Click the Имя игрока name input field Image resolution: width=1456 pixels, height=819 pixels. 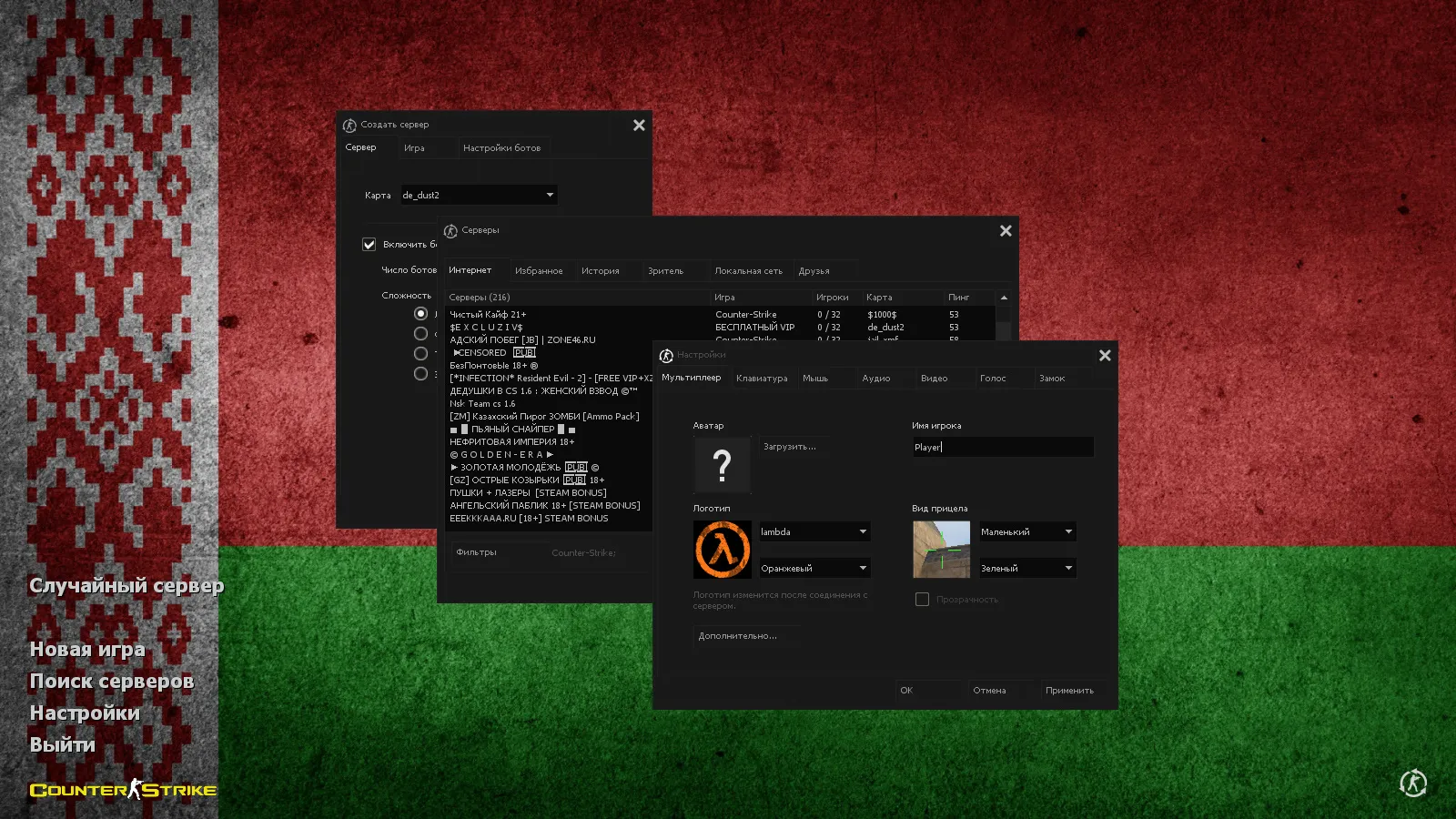(x=1002, y=448)
